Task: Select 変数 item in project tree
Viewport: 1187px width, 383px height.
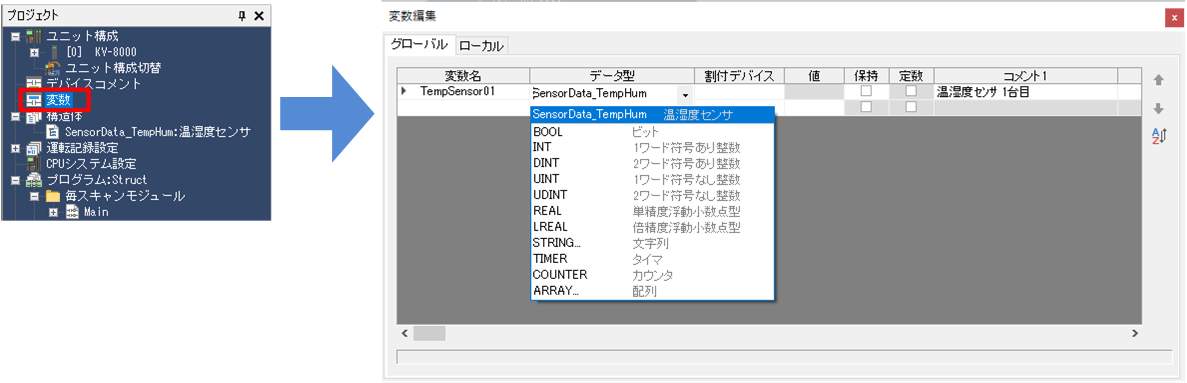Action: (59, 99)
